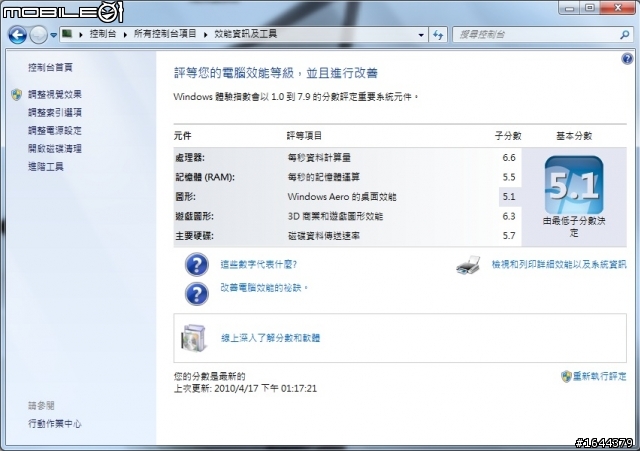Click the 5.1 subscore in 圖形 row

[509, 197]
